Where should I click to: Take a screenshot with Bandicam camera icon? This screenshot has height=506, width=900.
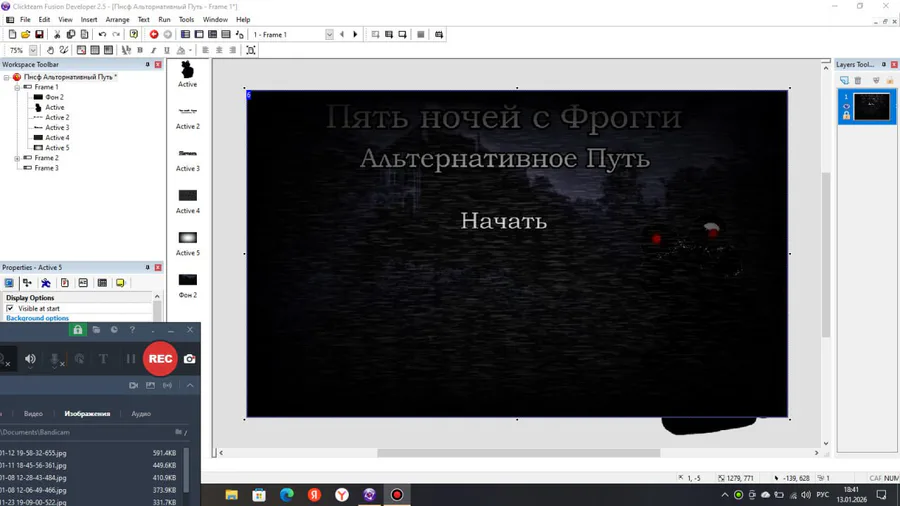tap(189, 359)
